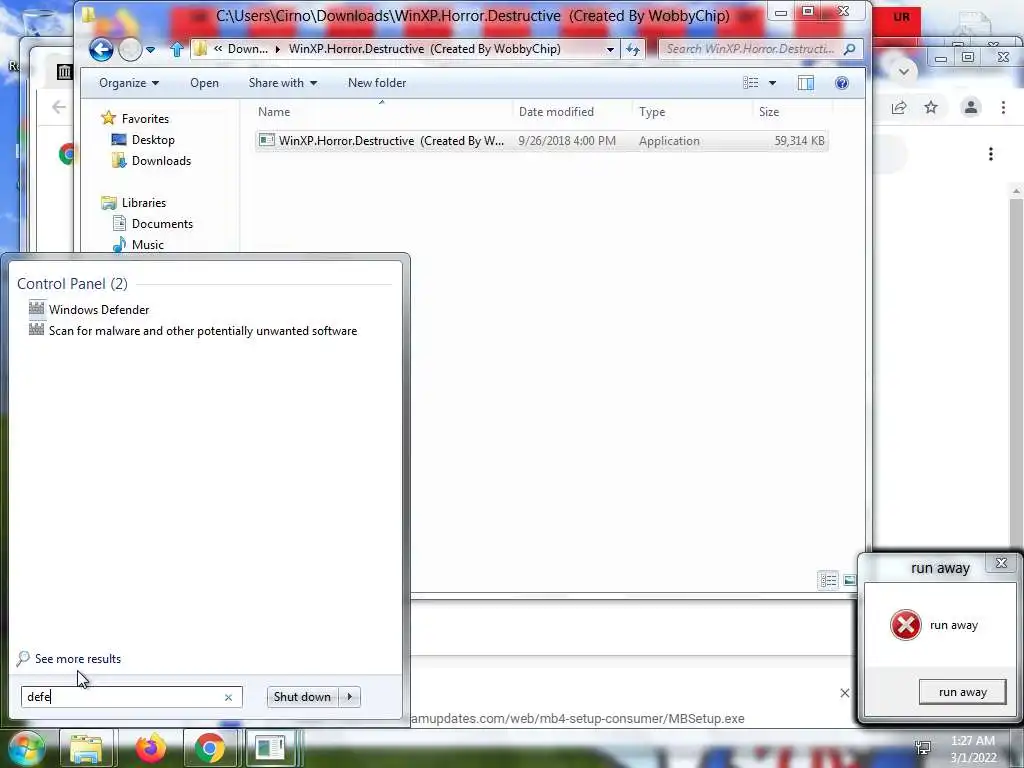Screen dimensions: 1024x768
Task: Click the taskbar clock
Action: click(973, 750)
